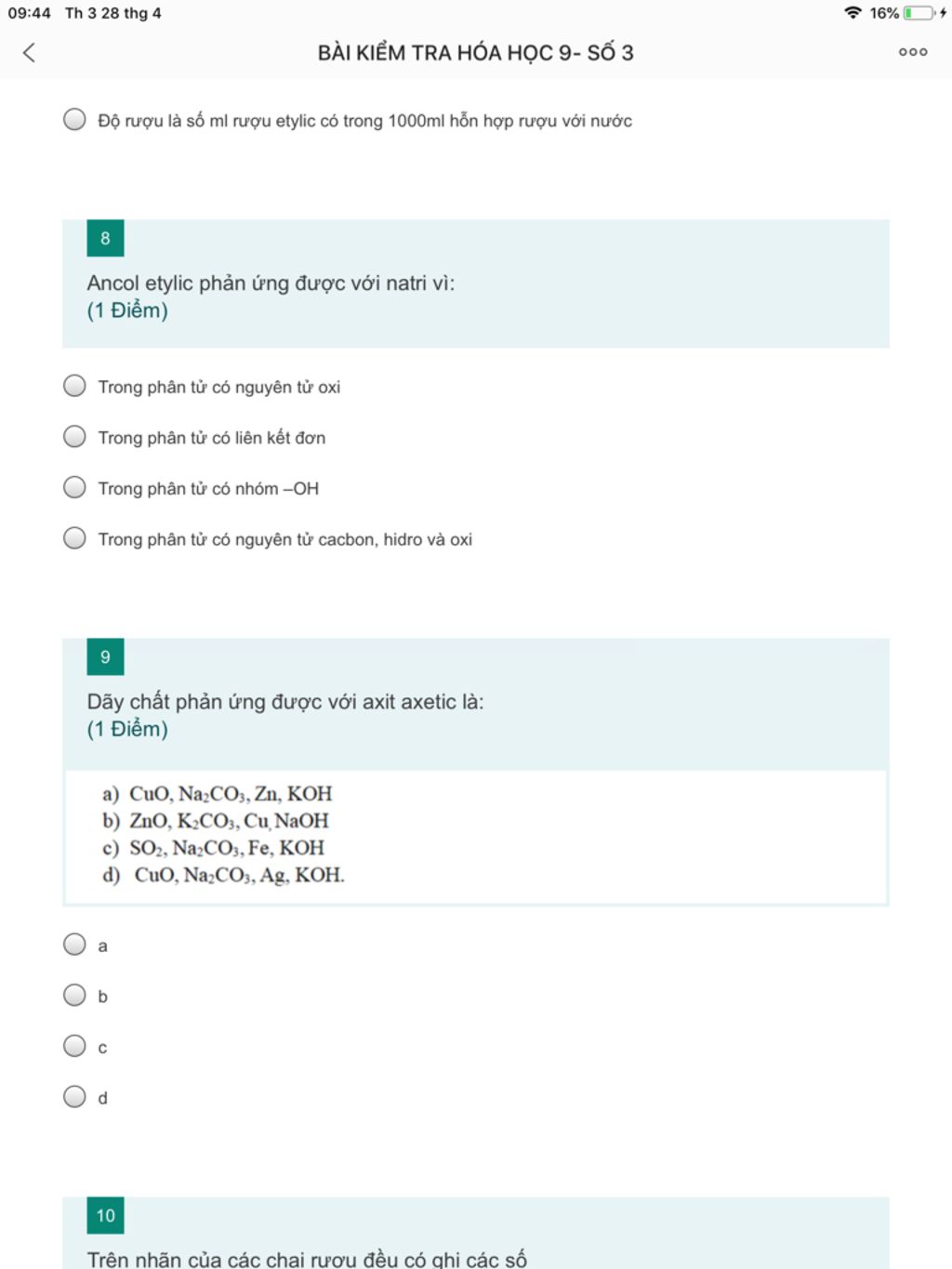The width and height of the screenshot is (952, 1269).
Task: Tap the battery indicator icon
Action: click(919, 13)
